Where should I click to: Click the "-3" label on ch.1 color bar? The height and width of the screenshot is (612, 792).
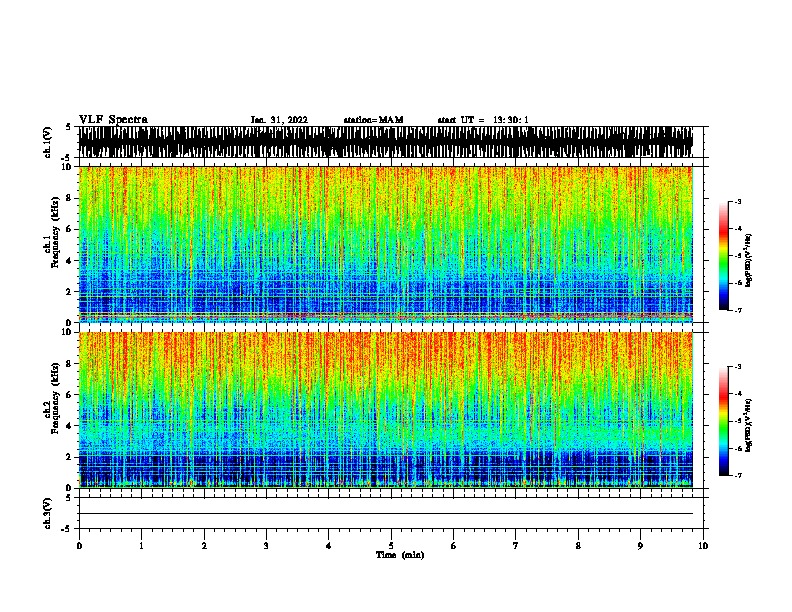[x=738, y=201]
